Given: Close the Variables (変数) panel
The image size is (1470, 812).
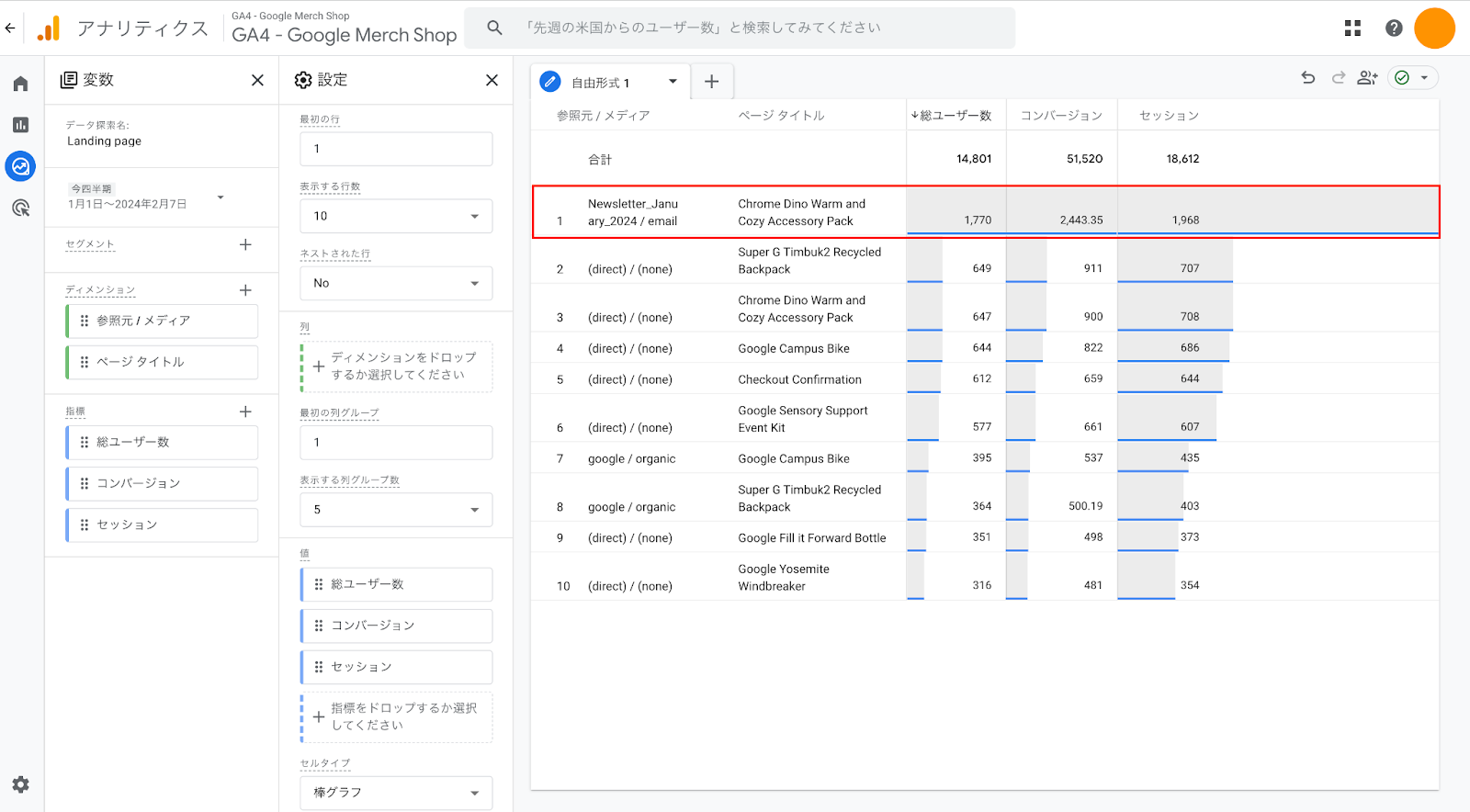Looking at the screenshot, I should point(257,80).
